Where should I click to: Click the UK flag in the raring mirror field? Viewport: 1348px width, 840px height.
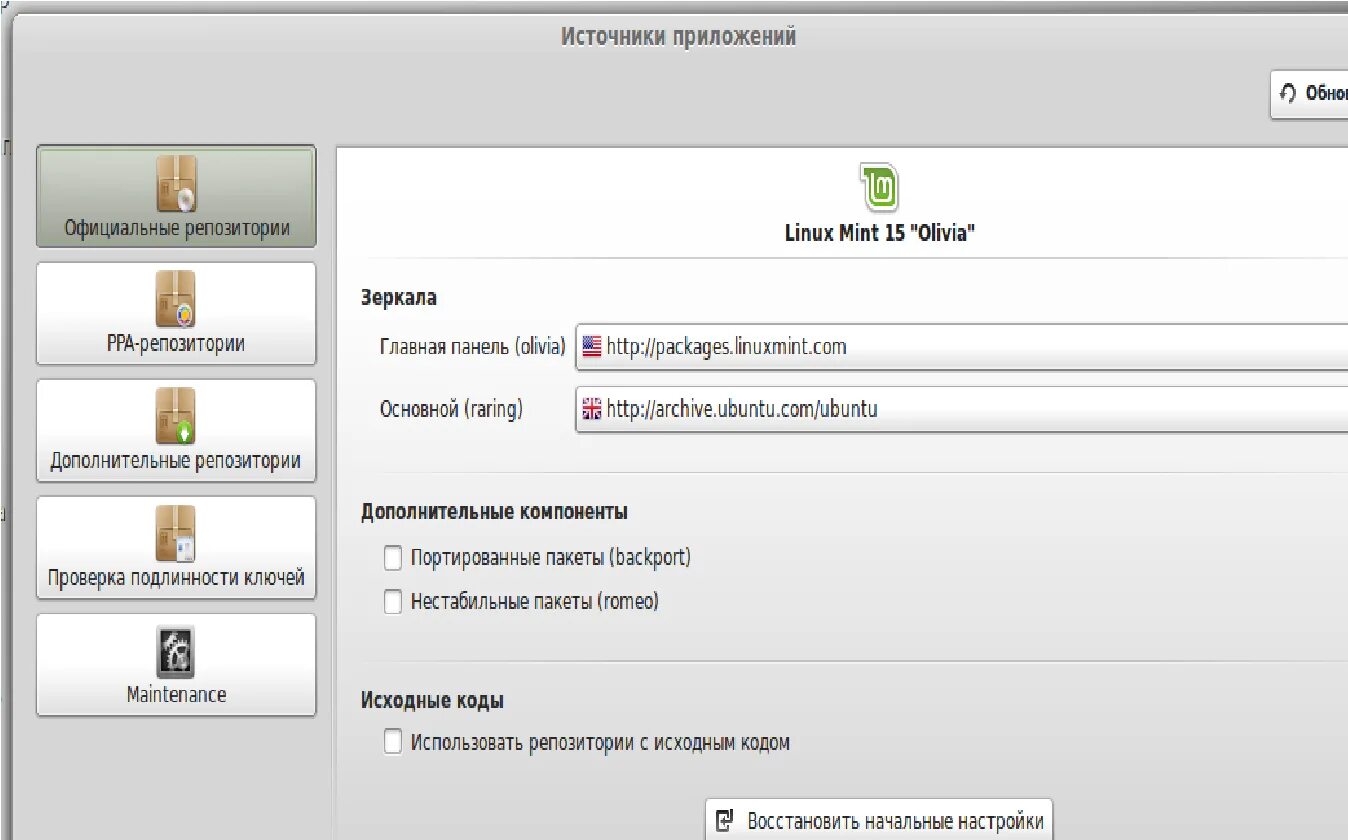pos(591,408)
